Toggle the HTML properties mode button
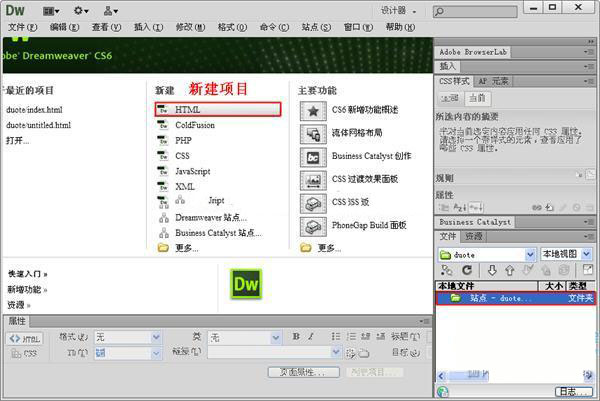 pyautogui.click(x=24, y=338)
